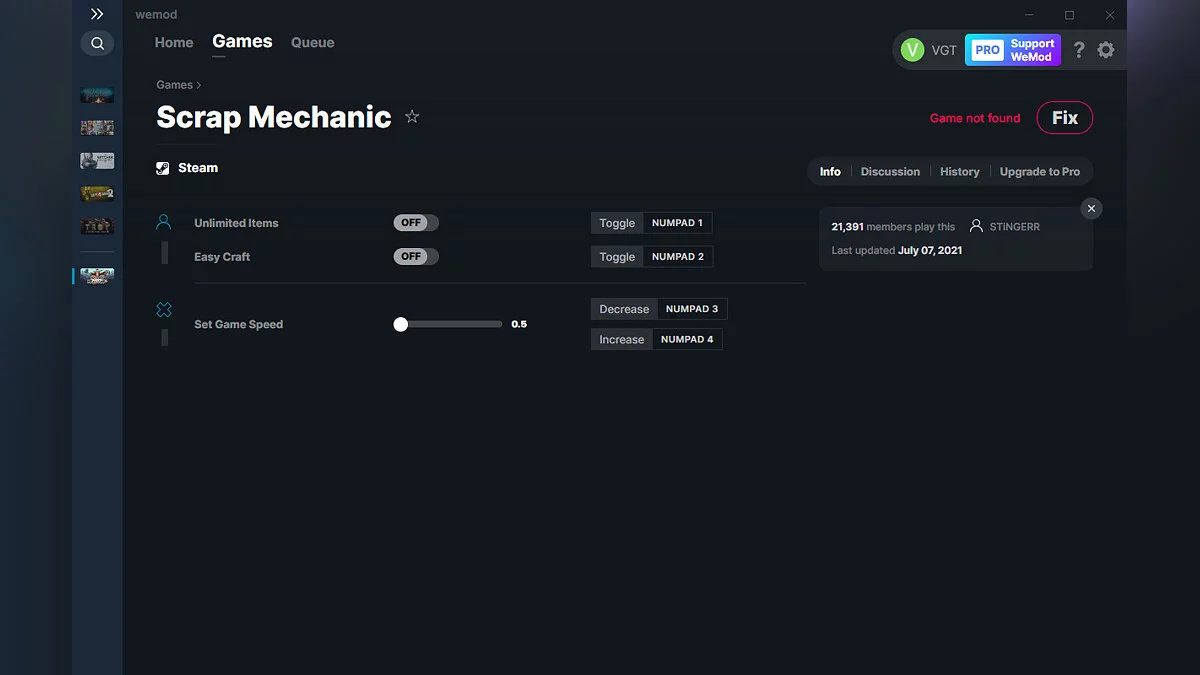
Task: Select Upgrade to Pro
Action: pos(1040,171)
